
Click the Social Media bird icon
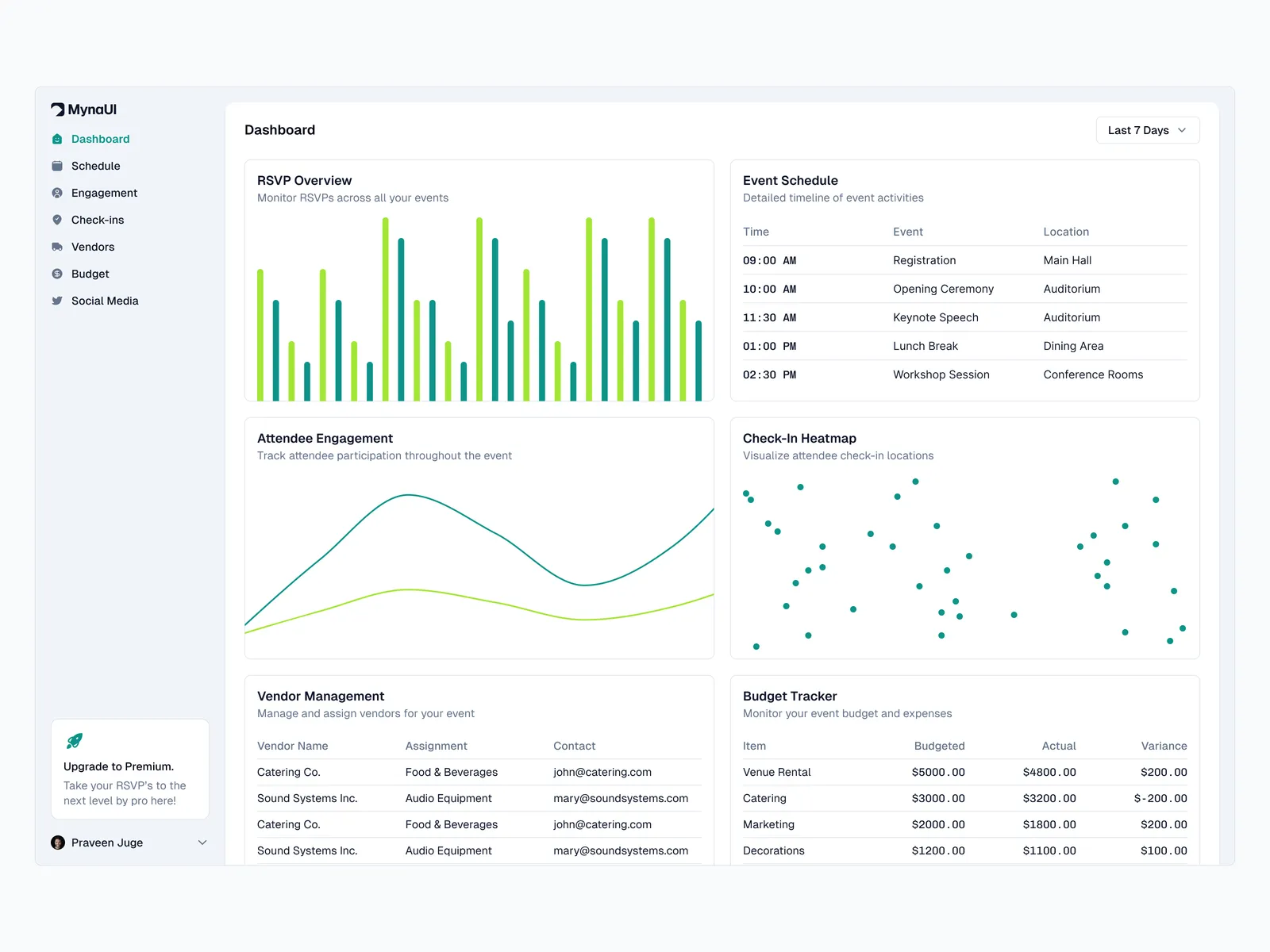(57, 301)
